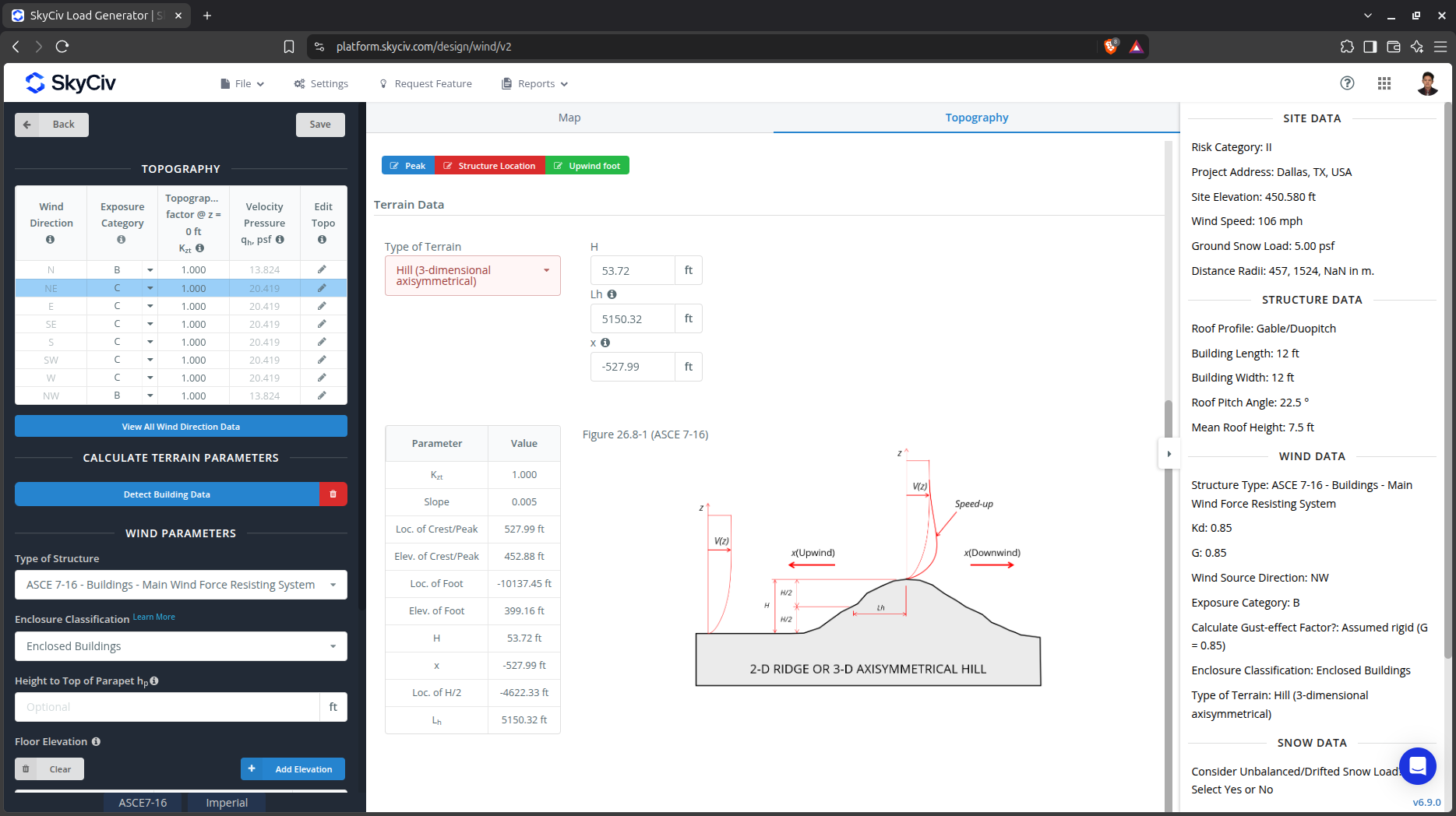
Task: Edit topography for the SE wind direction
Action: tap(322, 324)
